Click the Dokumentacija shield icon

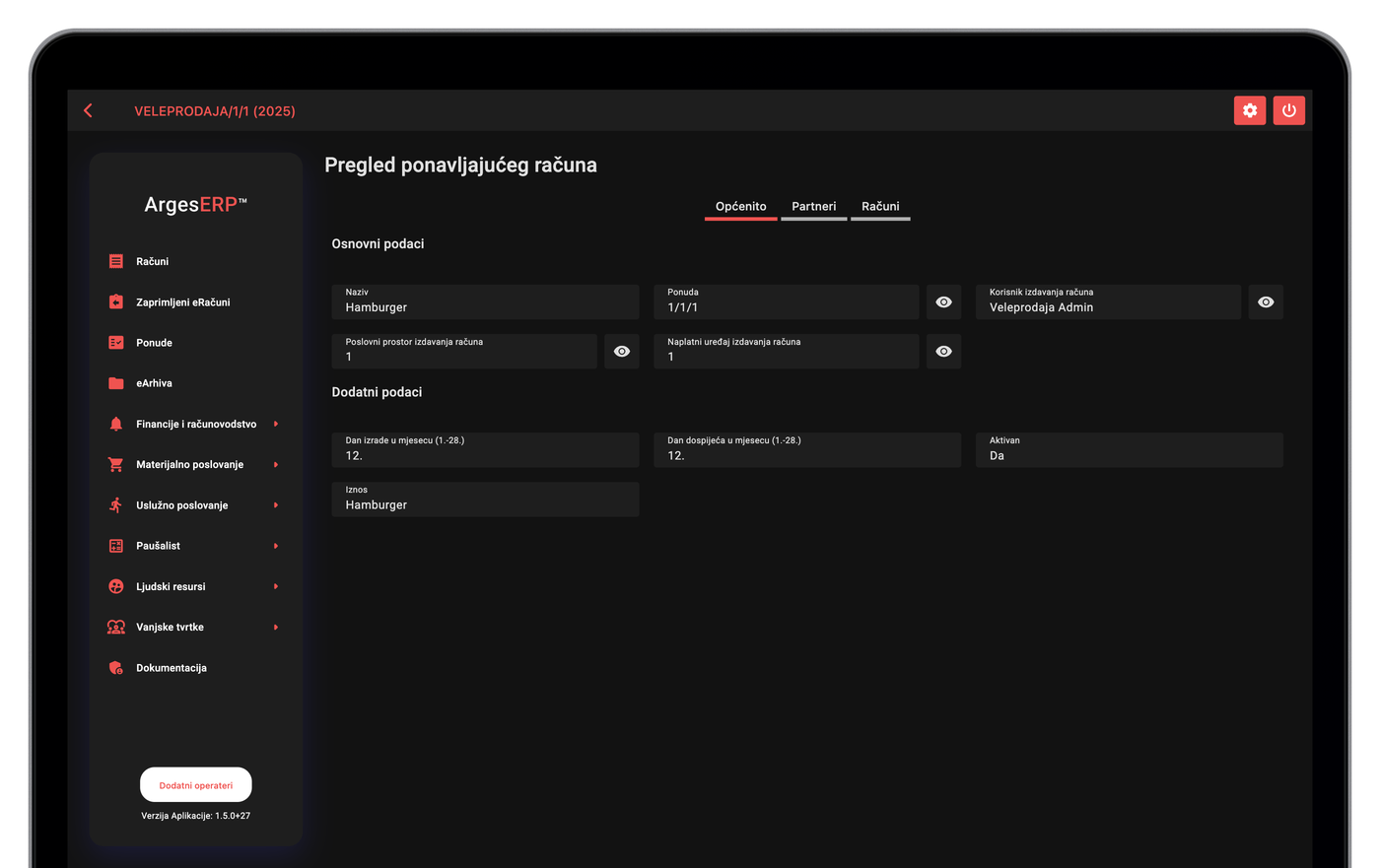click(x=116, y=668)
